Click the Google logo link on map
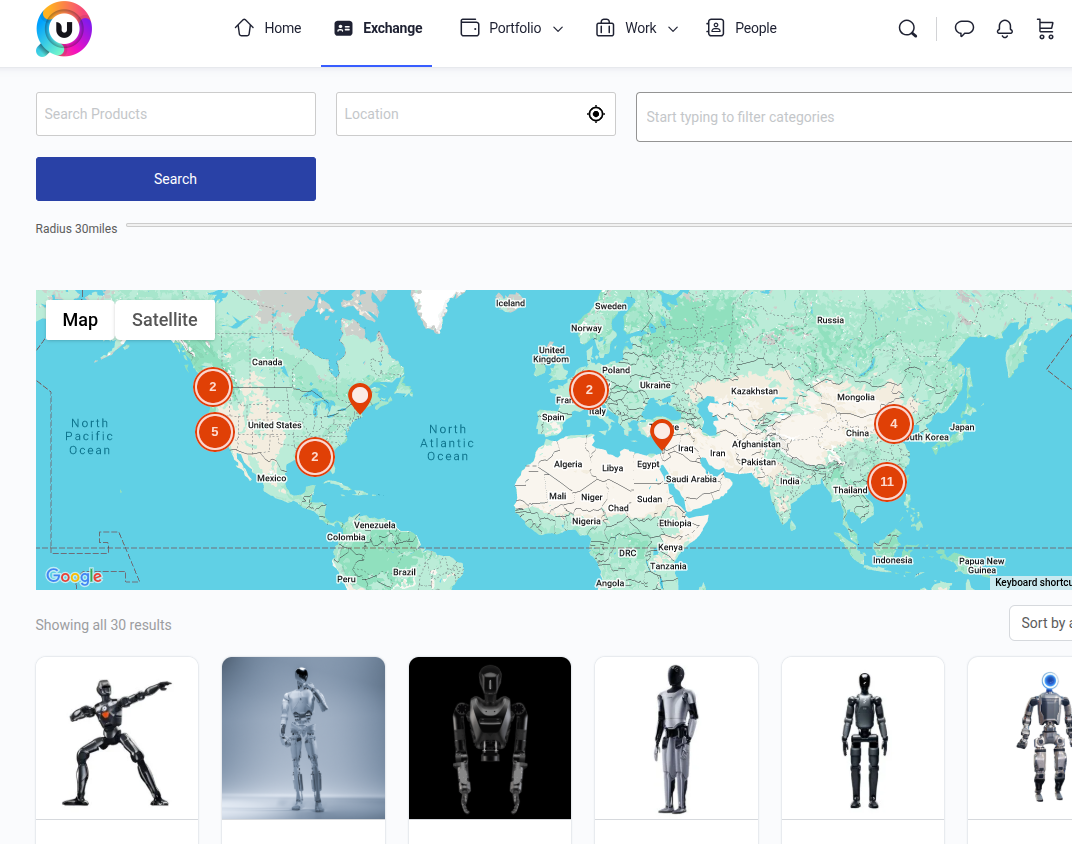 click(74, 576)
